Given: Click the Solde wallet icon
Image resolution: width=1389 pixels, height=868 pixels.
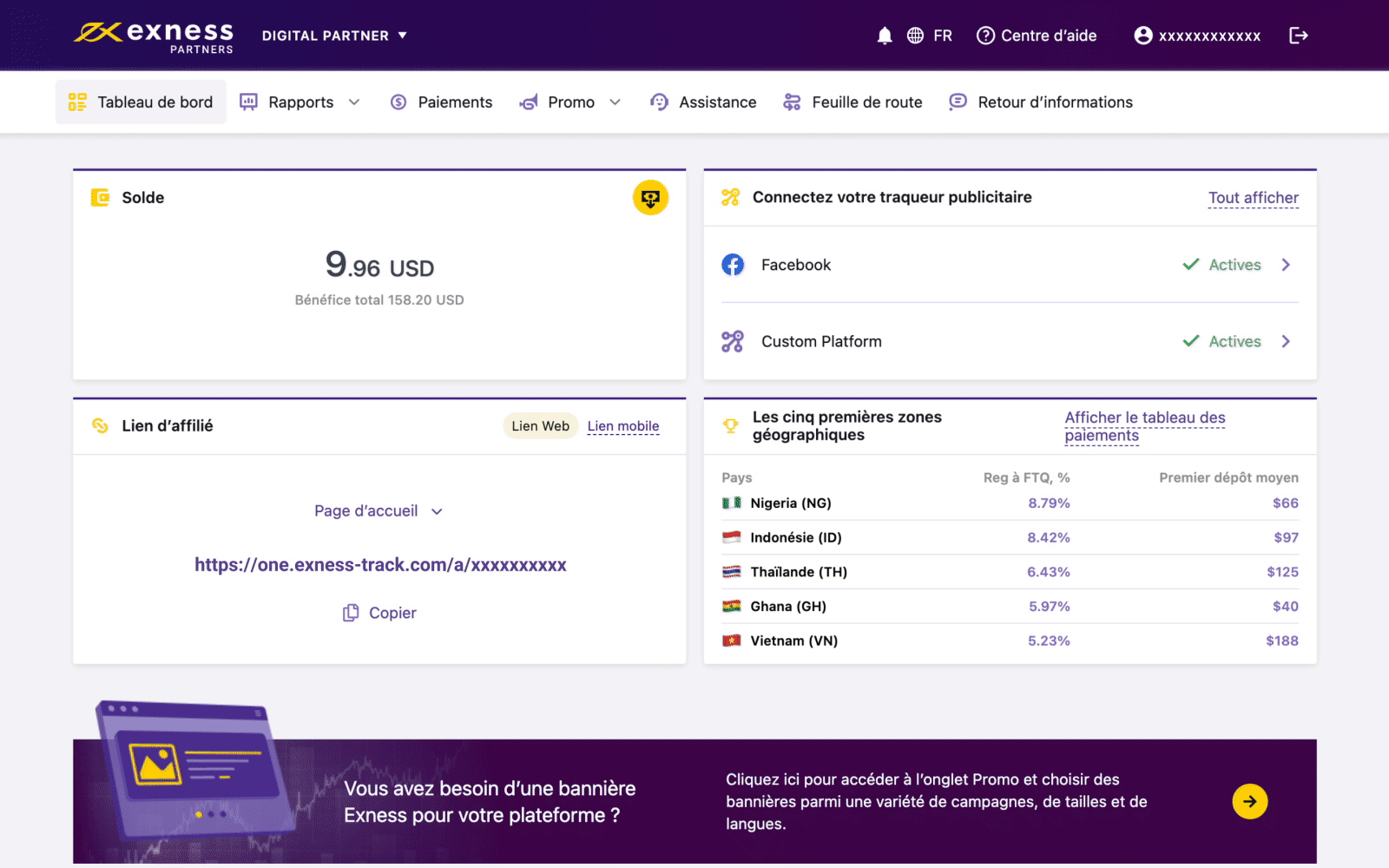Looking at the screenshot, I should tap(100, 198).
